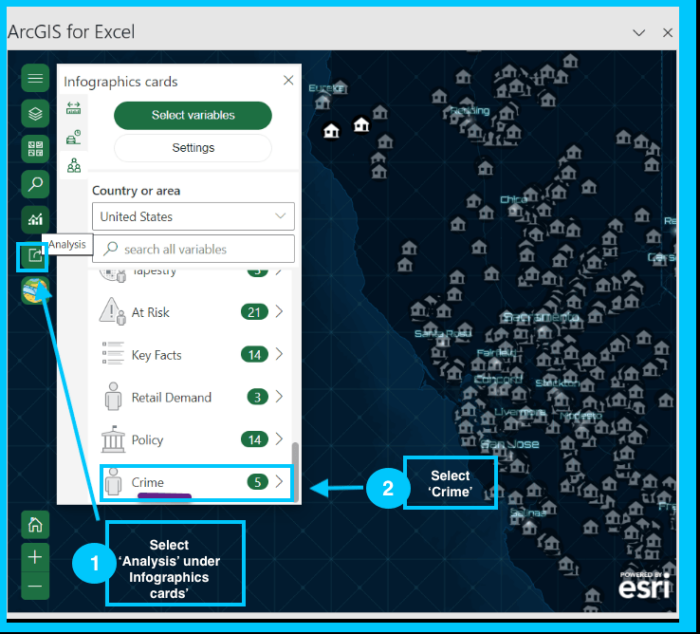
Task: Open the Layers tool
Action: click(35, 114)
